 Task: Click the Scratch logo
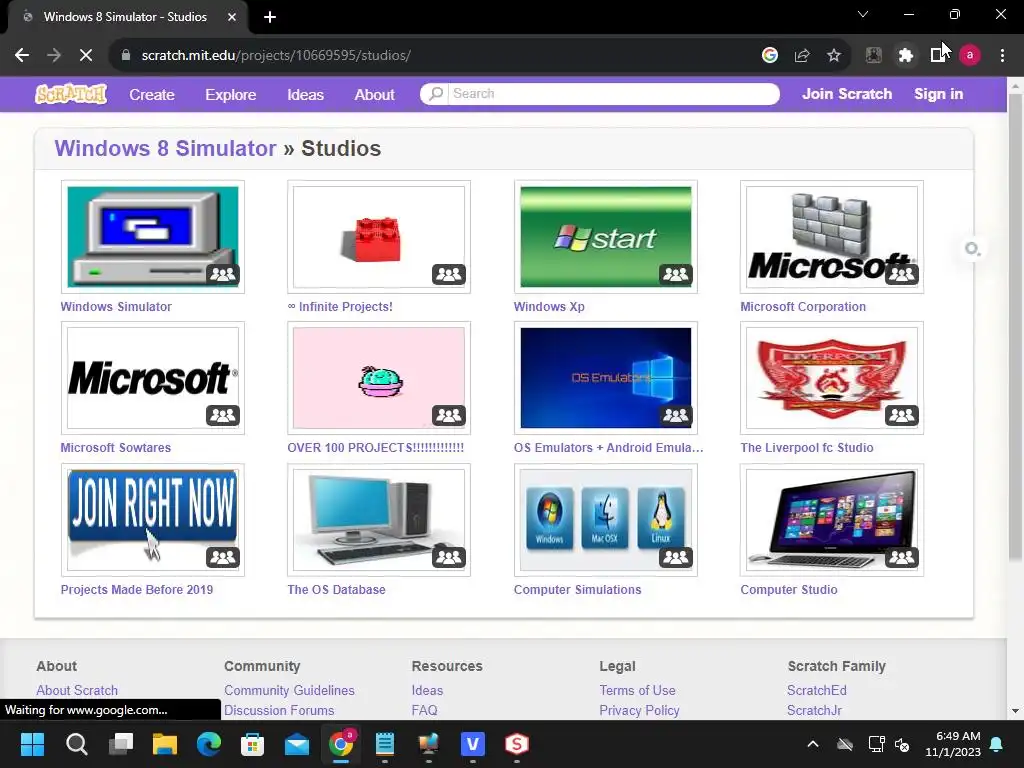coord(71,94)
